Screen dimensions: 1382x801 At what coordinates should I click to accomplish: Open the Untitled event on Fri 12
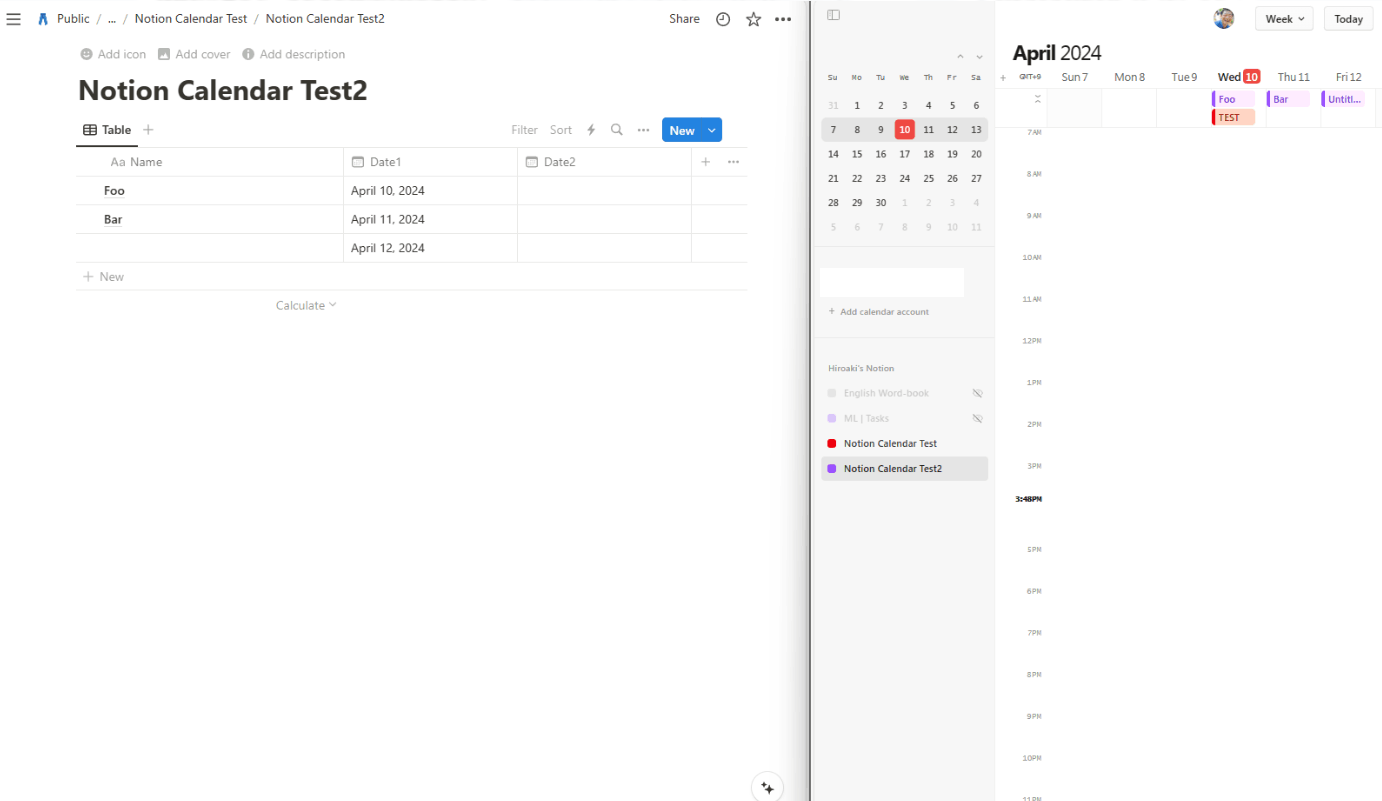pos(1343,99)
